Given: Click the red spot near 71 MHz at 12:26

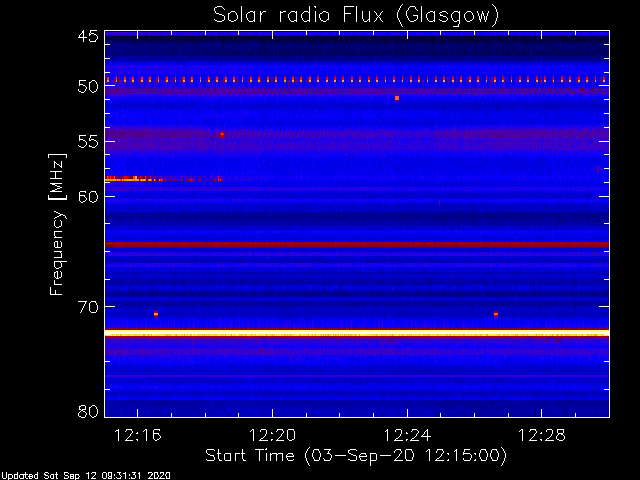Looking at the screenshot, I should point(496,314).
